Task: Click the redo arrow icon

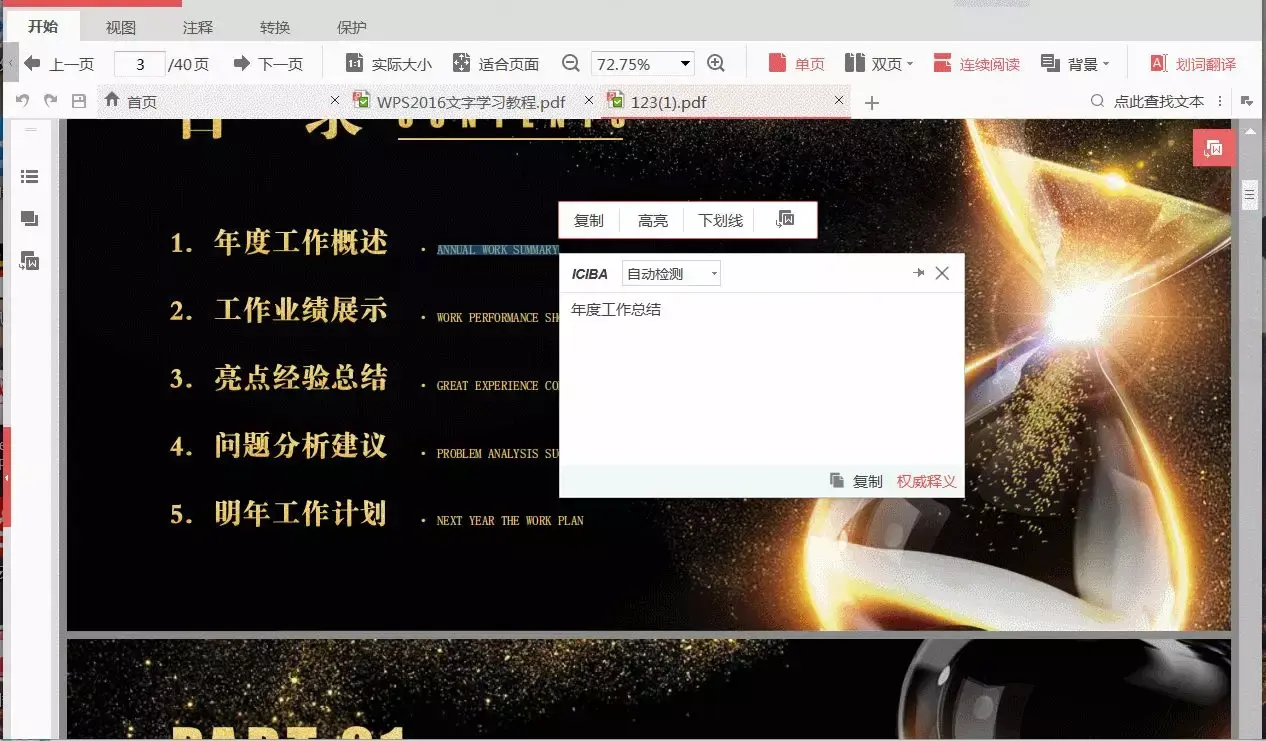Action: tap(50, 101)
